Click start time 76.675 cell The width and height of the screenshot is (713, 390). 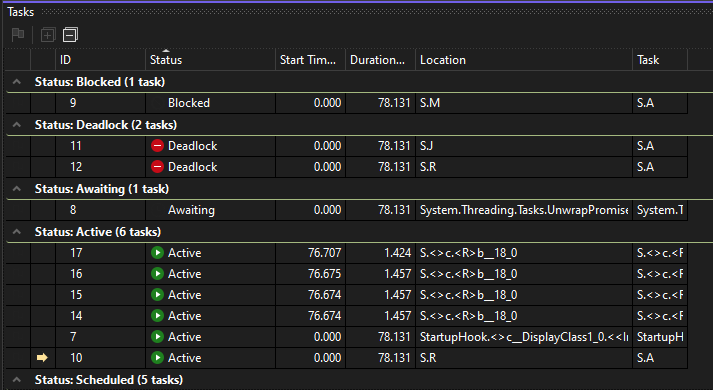coord(310,274)
